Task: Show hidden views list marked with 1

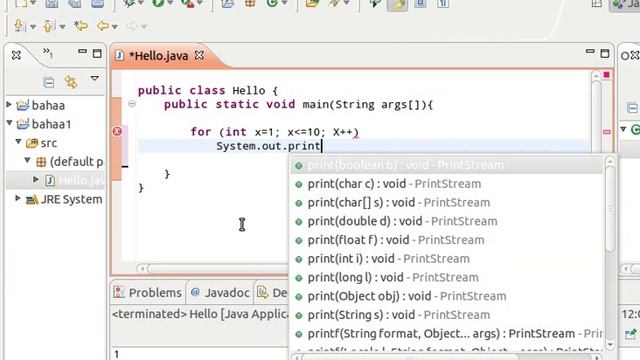Action: click(x=48, y=52)
